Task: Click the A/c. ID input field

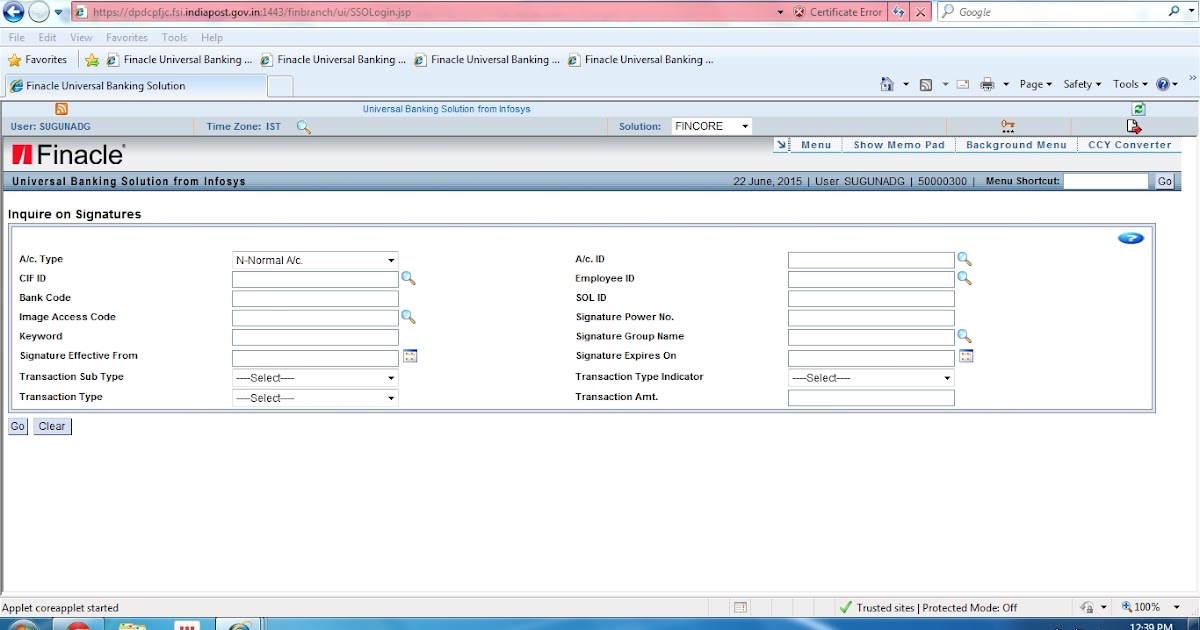Action: point(871,260)
